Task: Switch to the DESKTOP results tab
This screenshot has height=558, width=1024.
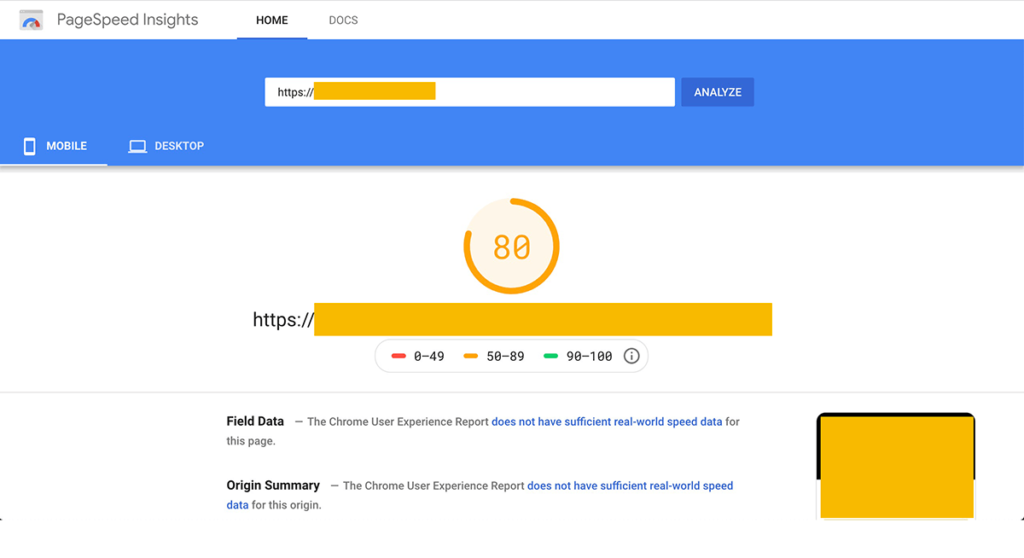Action: [166, 146]
